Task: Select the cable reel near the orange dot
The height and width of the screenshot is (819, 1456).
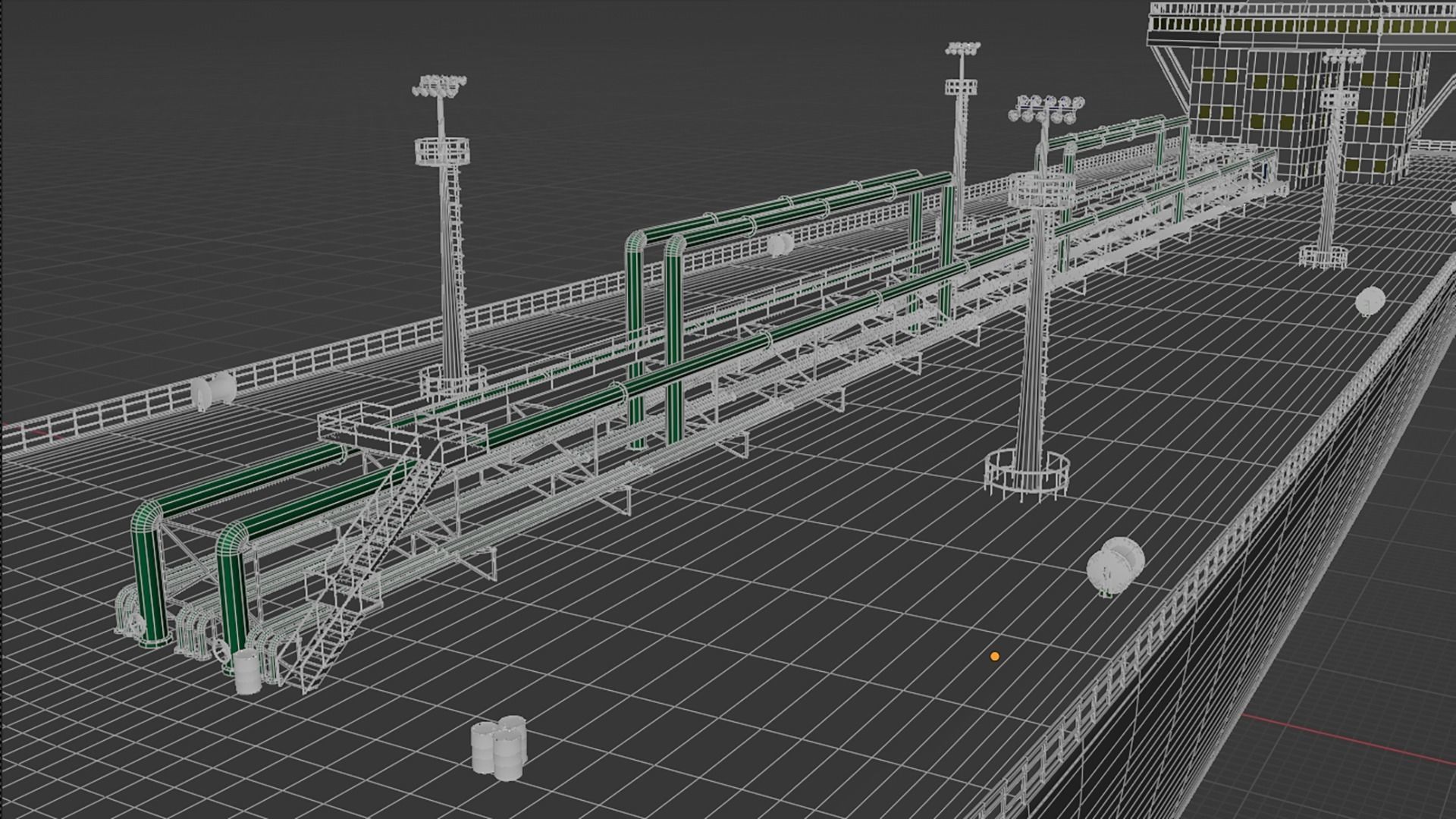Action: coord(1116,566)
